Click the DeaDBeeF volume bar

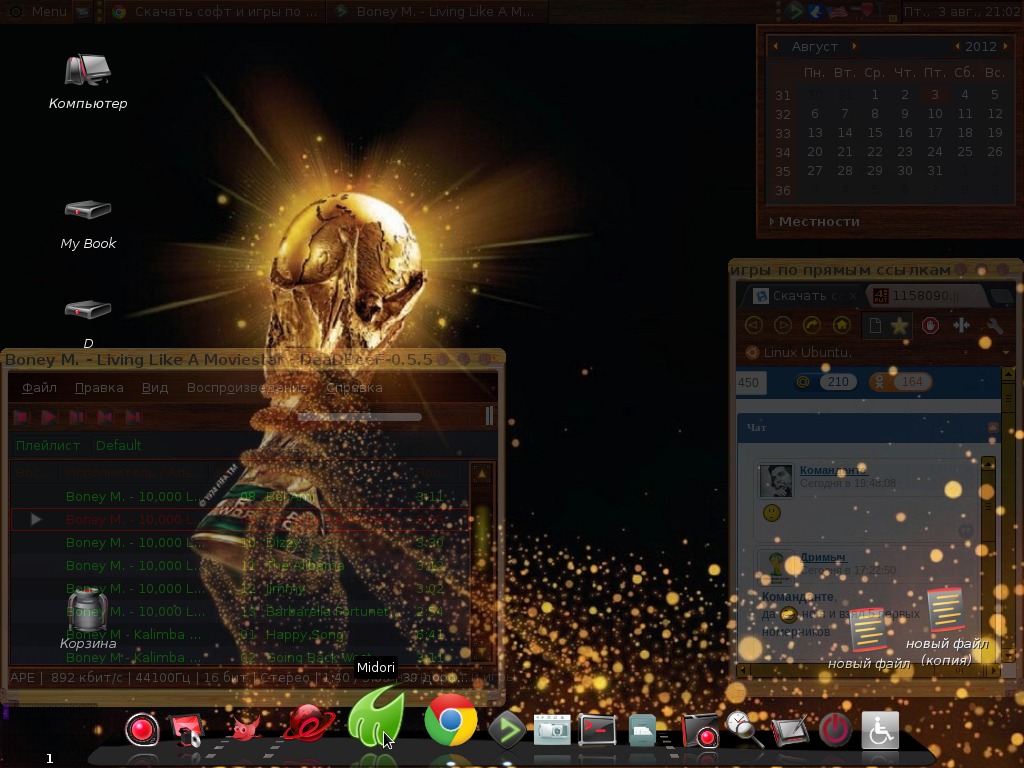[489, 416]
